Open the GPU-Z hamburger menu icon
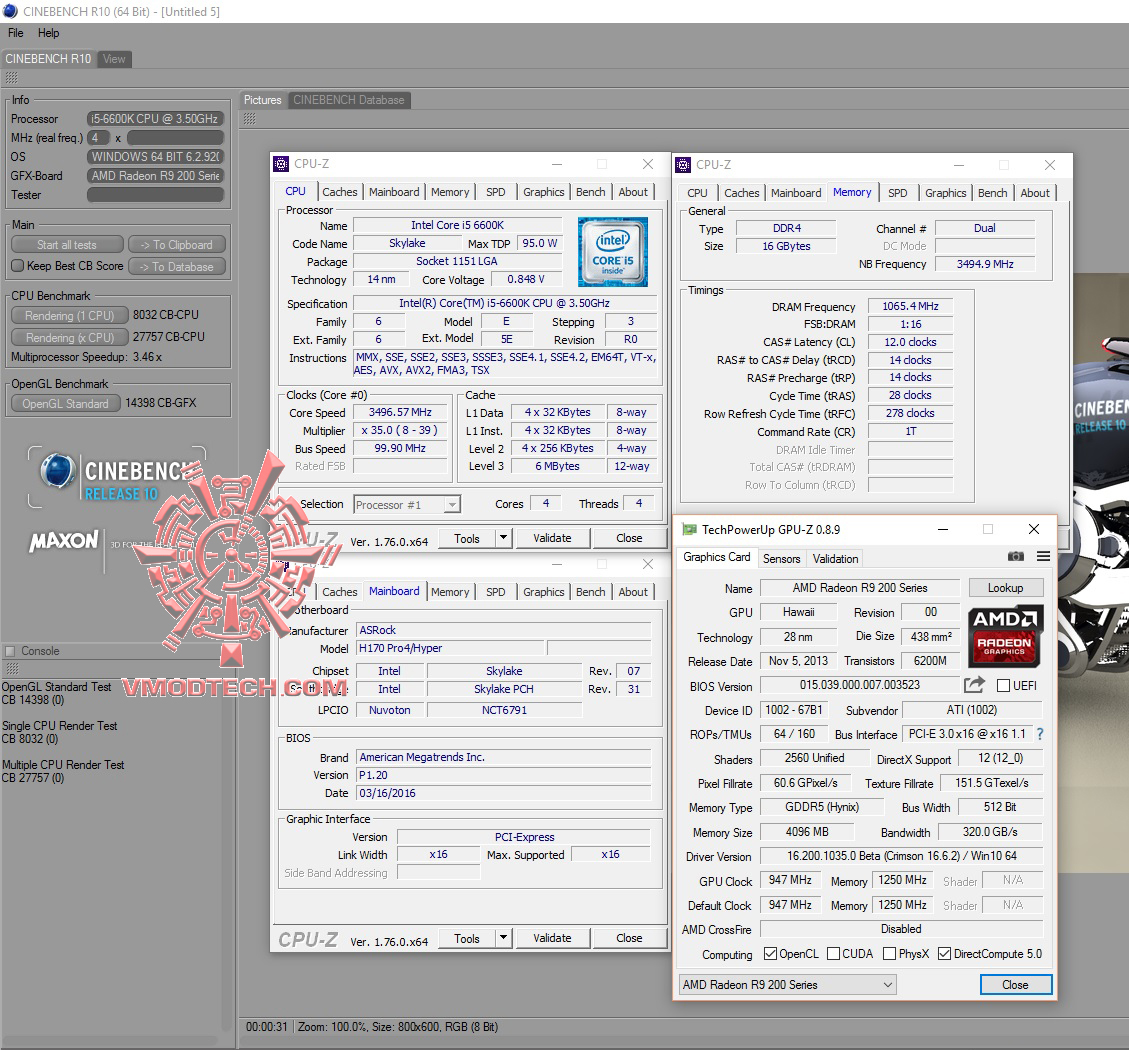 click(x=1043, y=557)
